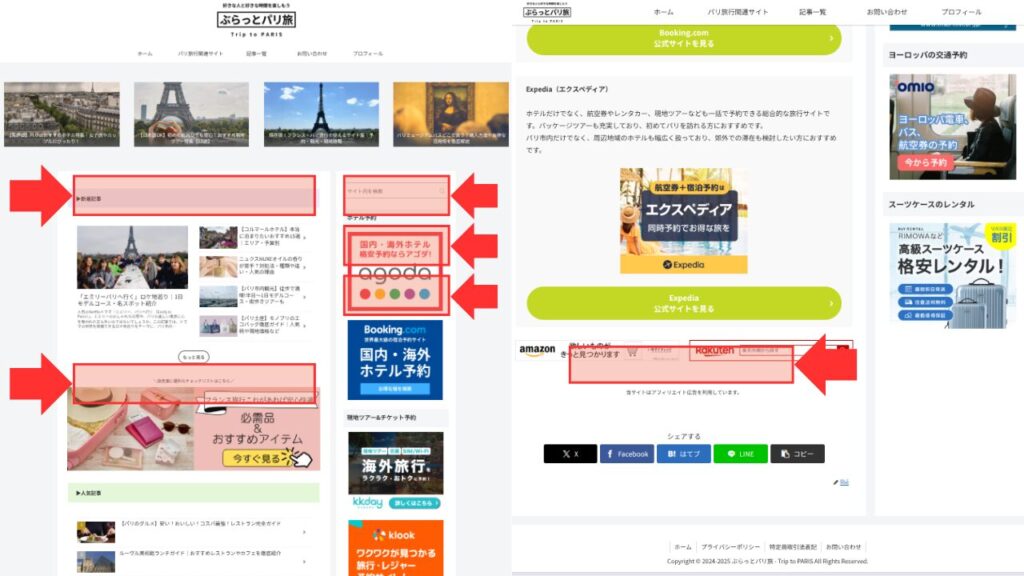1024x576 pixels.
Task: Open the ぷらっとパリ旅 site logo on left page
Action: (256, 20)
